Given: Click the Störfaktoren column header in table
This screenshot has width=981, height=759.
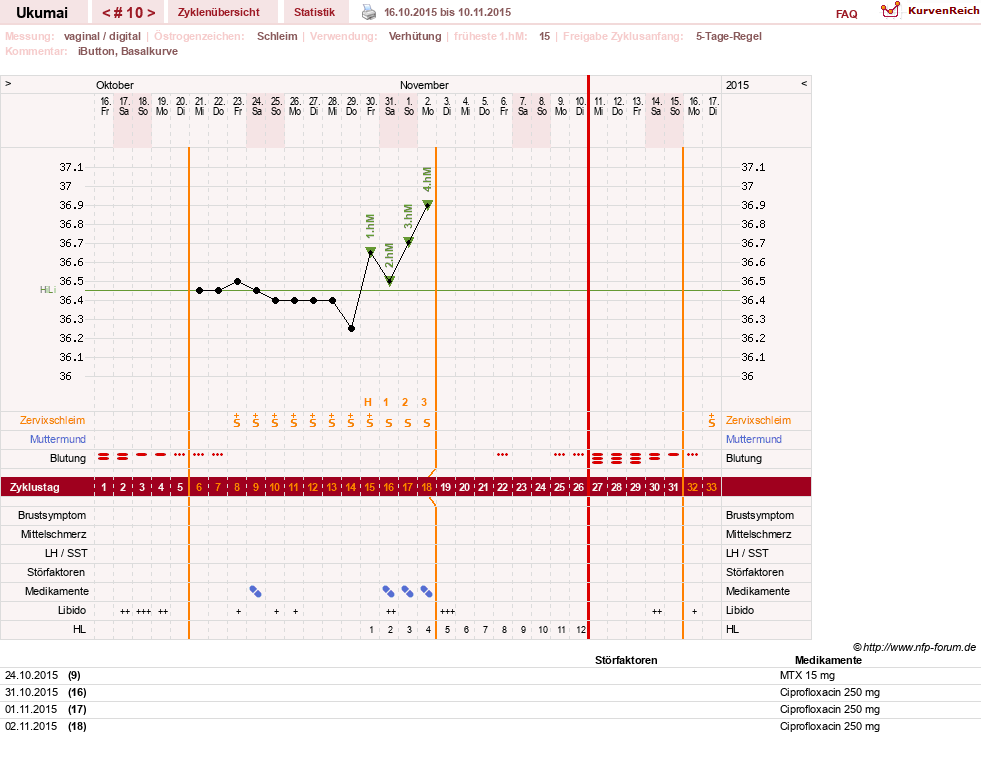Looking at the screenshot, I should (626, 660).
